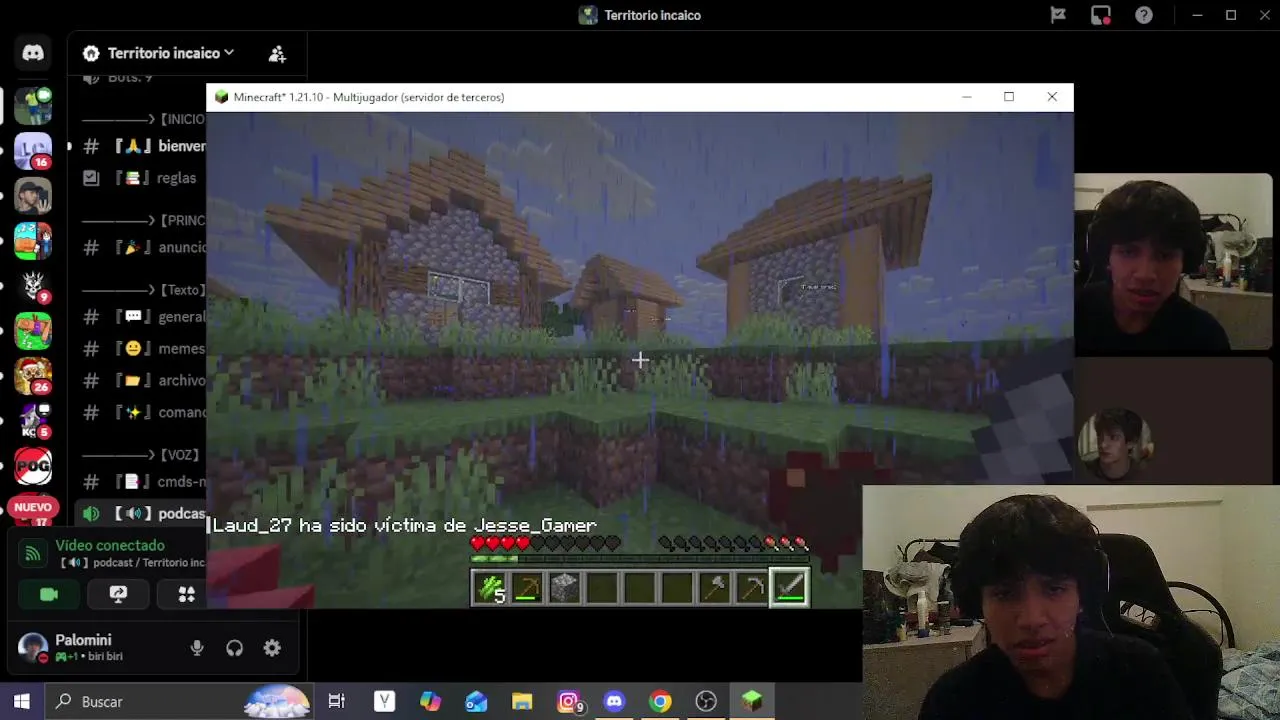Open the bienvenida text channel

[144, 146]
